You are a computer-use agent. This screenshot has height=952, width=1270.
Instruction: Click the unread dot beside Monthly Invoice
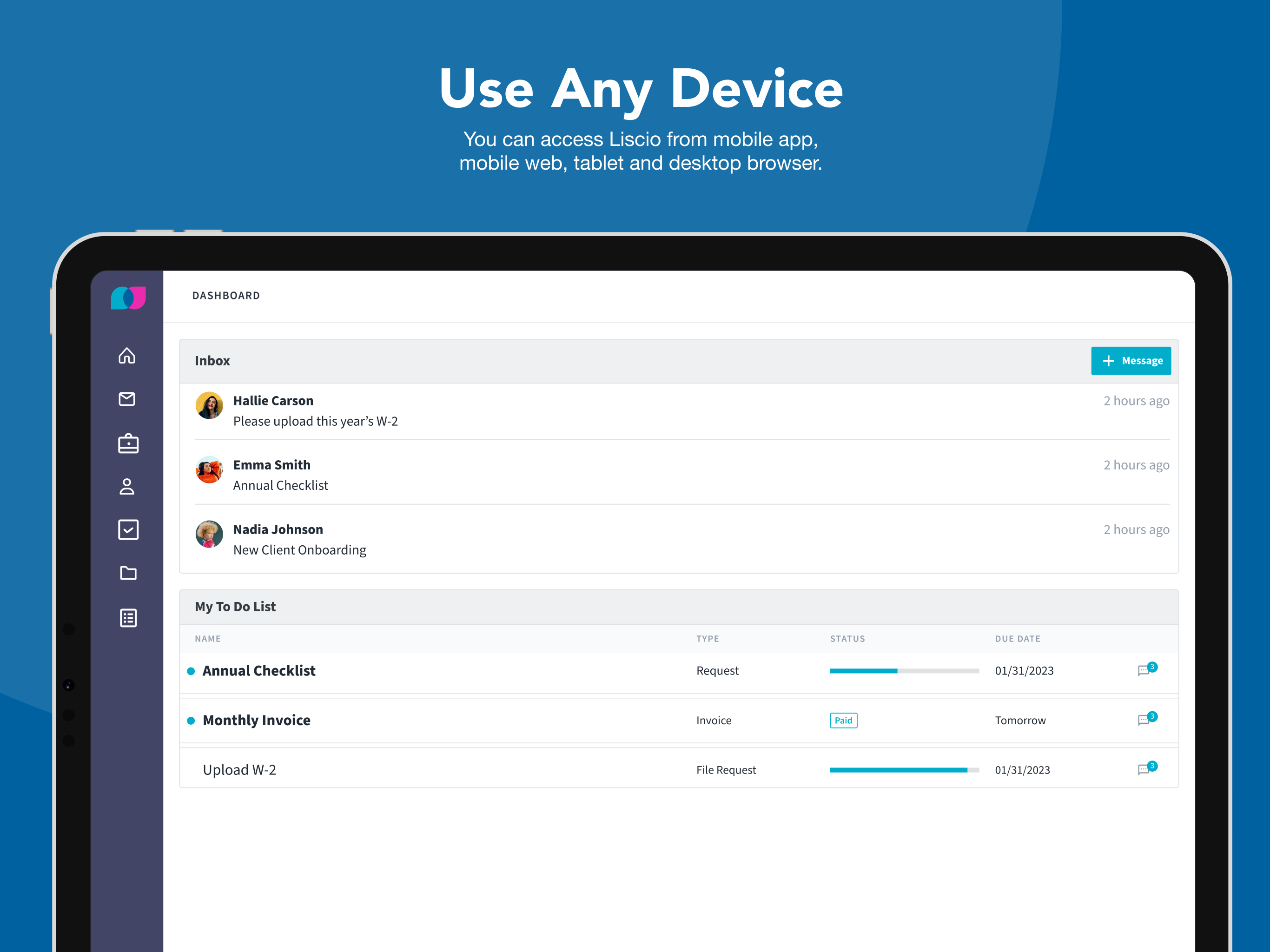click(x=191, y=721)
